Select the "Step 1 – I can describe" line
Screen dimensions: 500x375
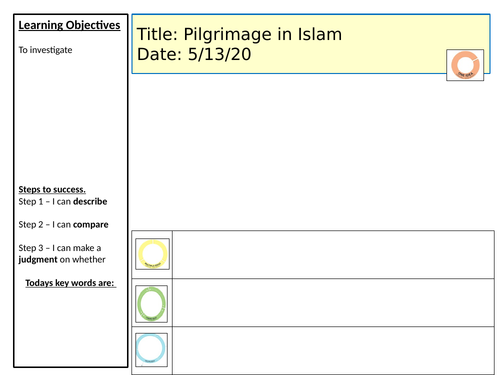tap(63, 201)
